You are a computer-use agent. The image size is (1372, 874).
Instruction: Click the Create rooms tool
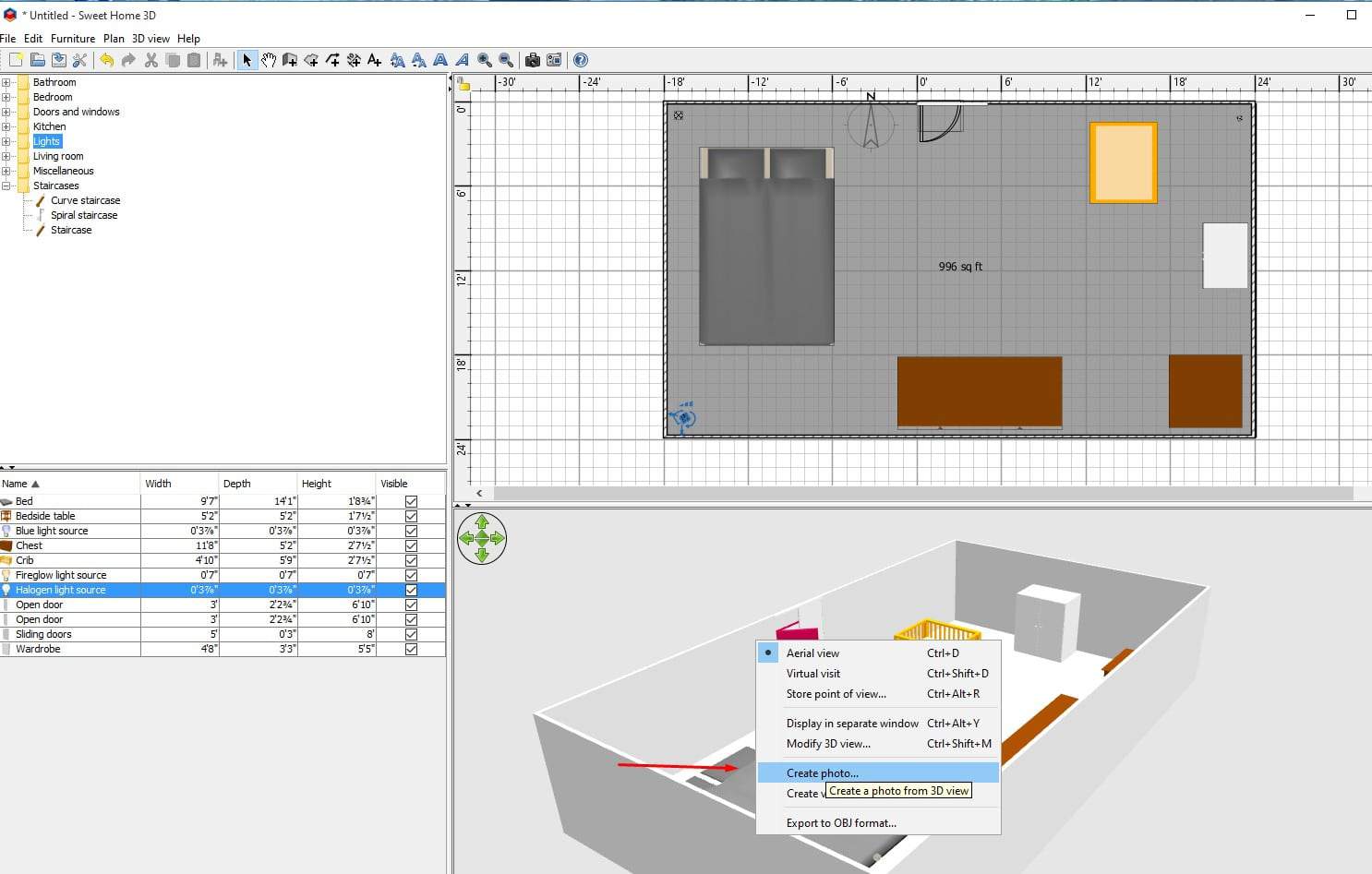[x=311, y=60]
